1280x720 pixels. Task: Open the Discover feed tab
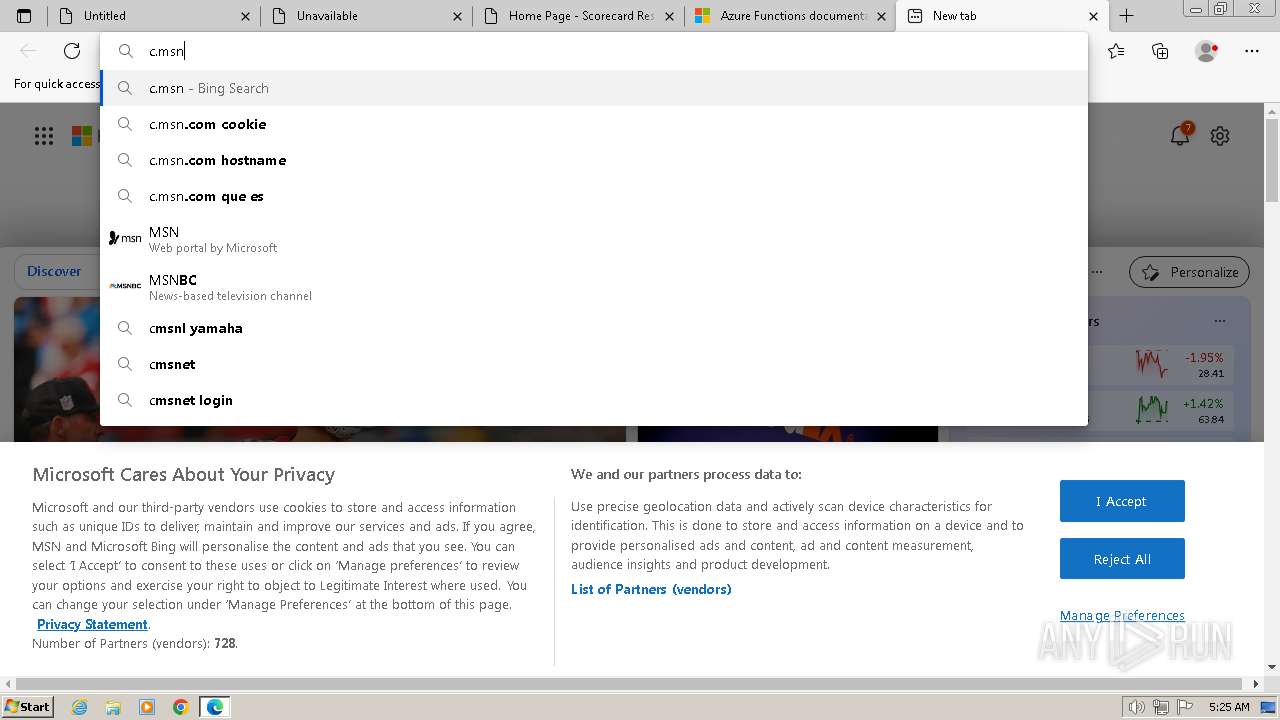click(x=54, y=271)
